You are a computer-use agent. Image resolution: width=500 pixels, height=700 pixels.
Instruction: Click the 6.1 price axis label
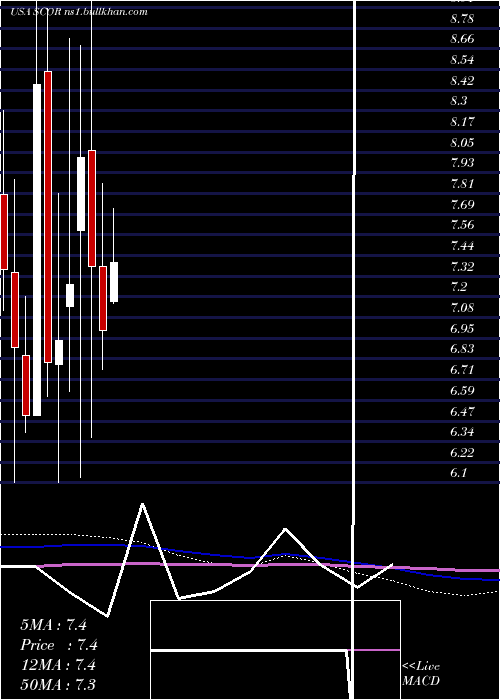click(459, 472)
